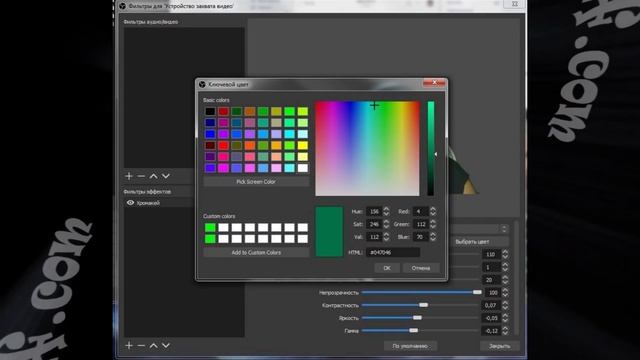
Task: Click the vertical brightness strip of the color picker
Action: pyautogui.click(x=431, y=149)
